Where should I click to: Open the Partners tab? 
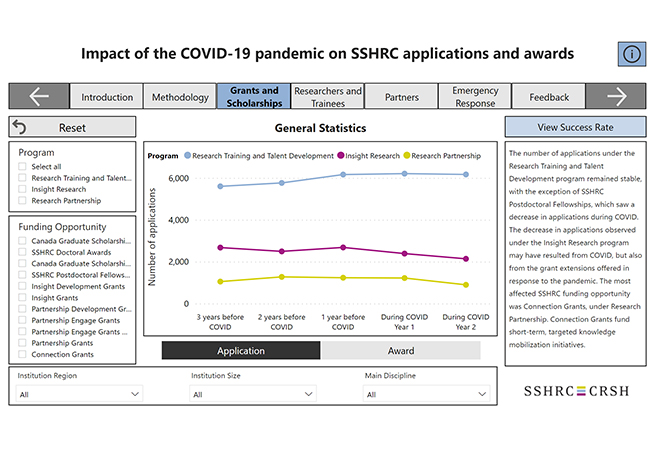(x=401, y=97)
